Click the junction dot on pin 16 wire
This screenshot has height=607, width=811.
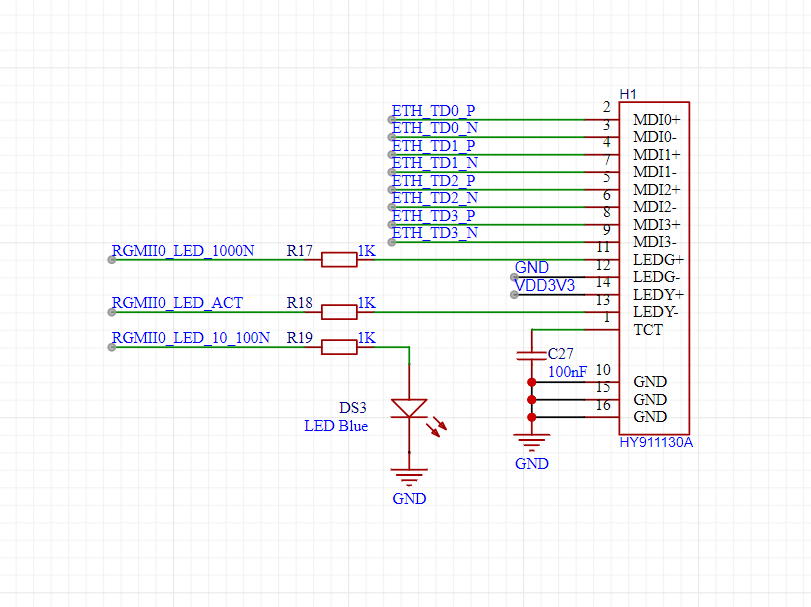[532, 417]
